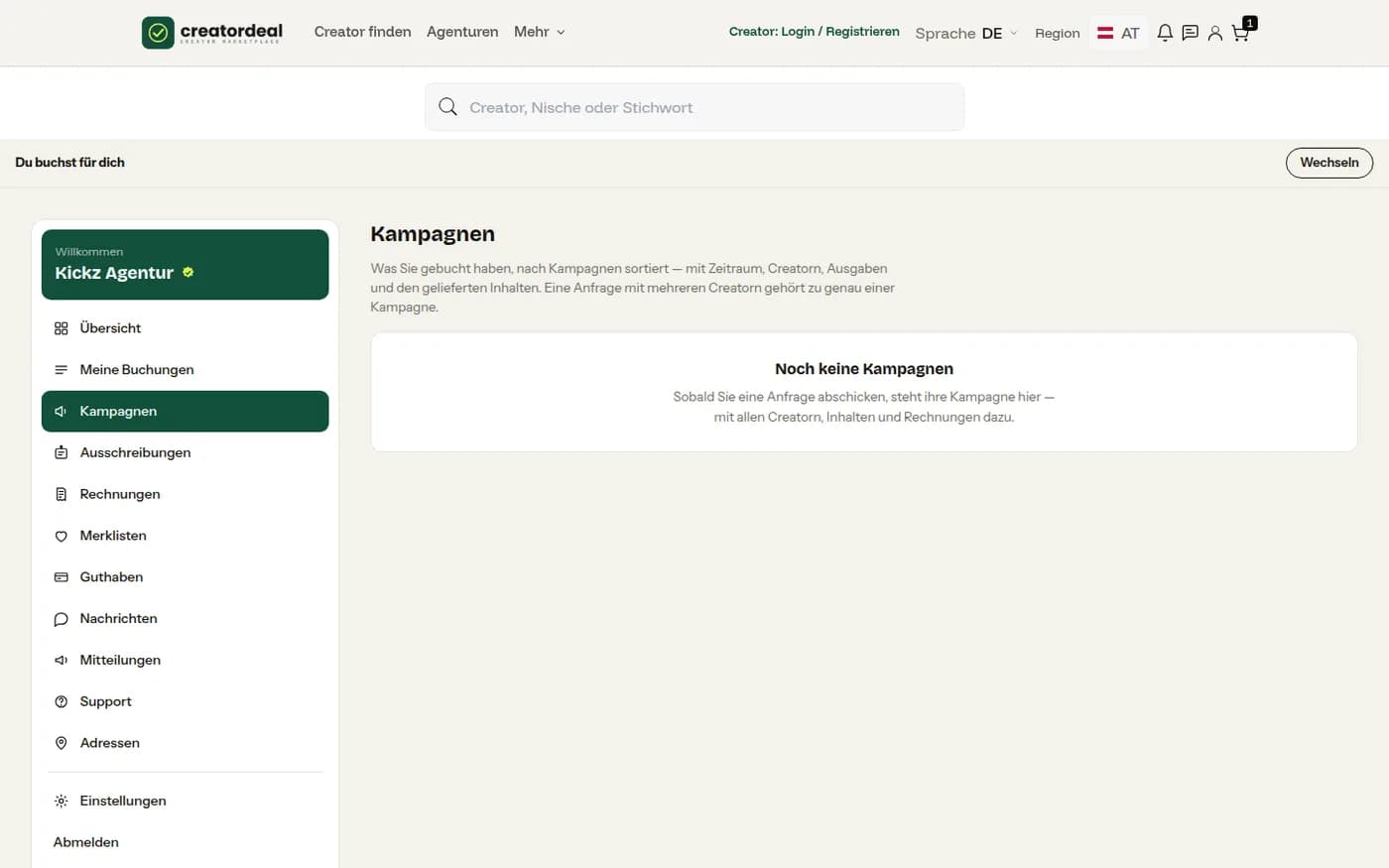
Task: Click the Adressen location pin icon
Action: tap(61, 743)
